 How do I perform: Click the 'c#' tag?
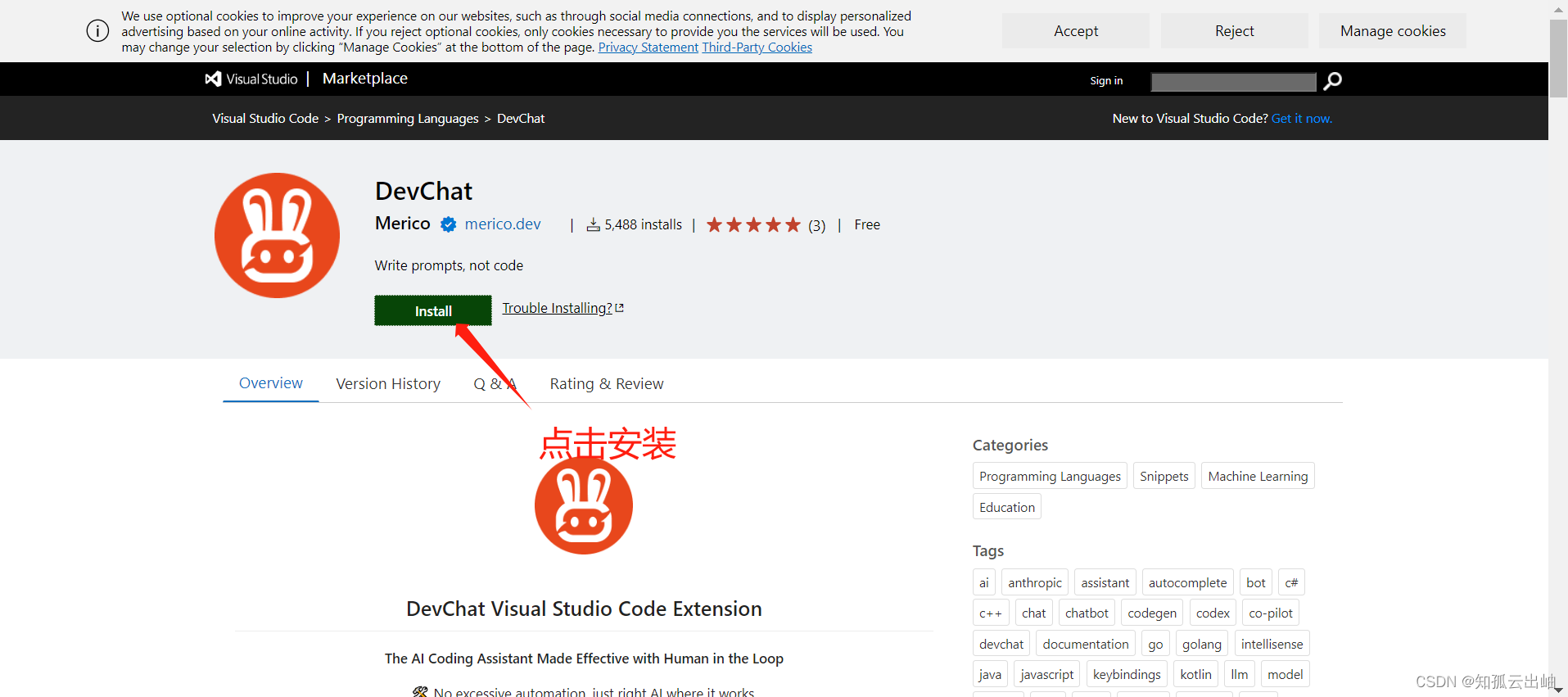pyautogui.click(x=1291, y=582)
